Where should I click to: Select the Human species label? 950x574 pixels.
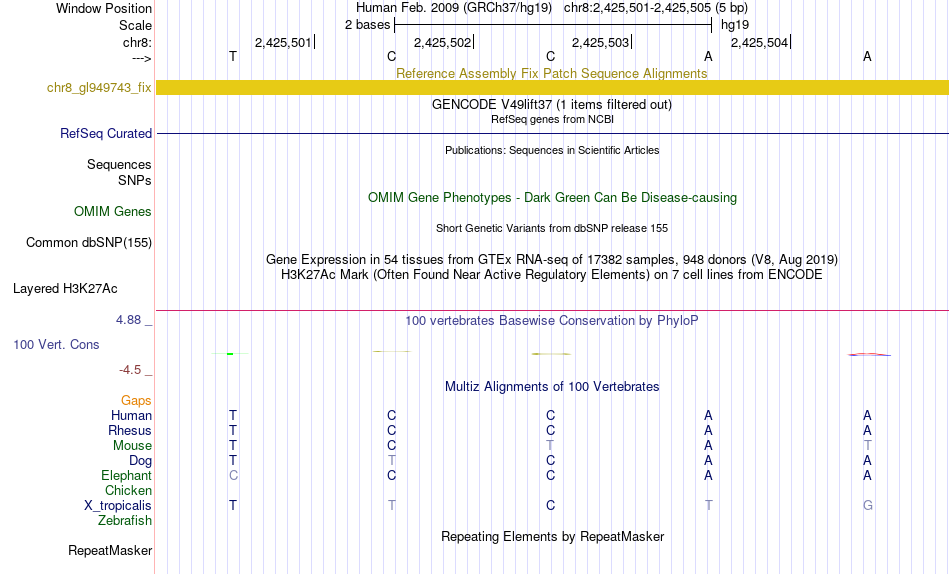click(x=131, y=415)
